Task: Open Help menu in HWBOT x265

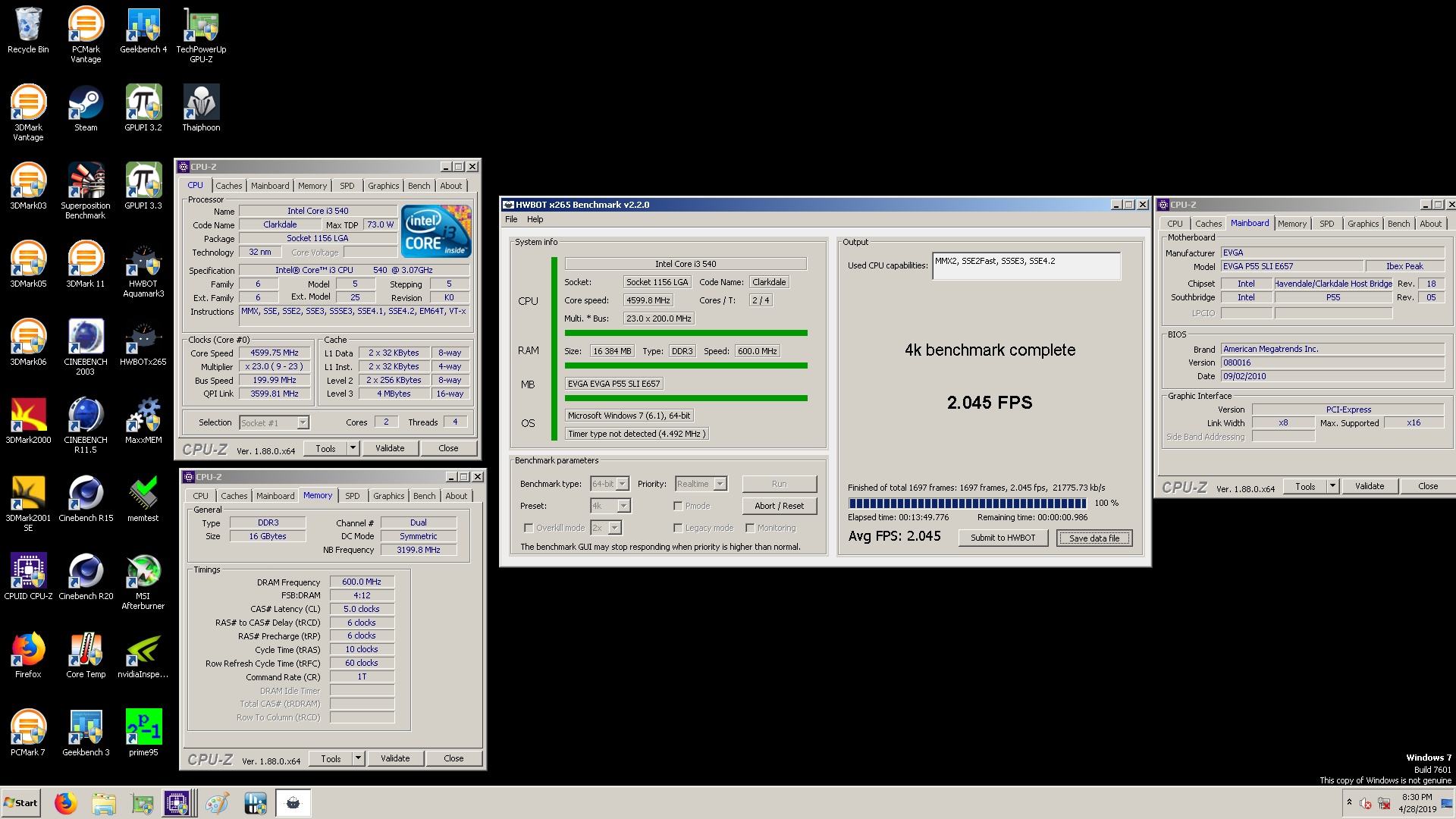Action: click(x=535, y=219)
